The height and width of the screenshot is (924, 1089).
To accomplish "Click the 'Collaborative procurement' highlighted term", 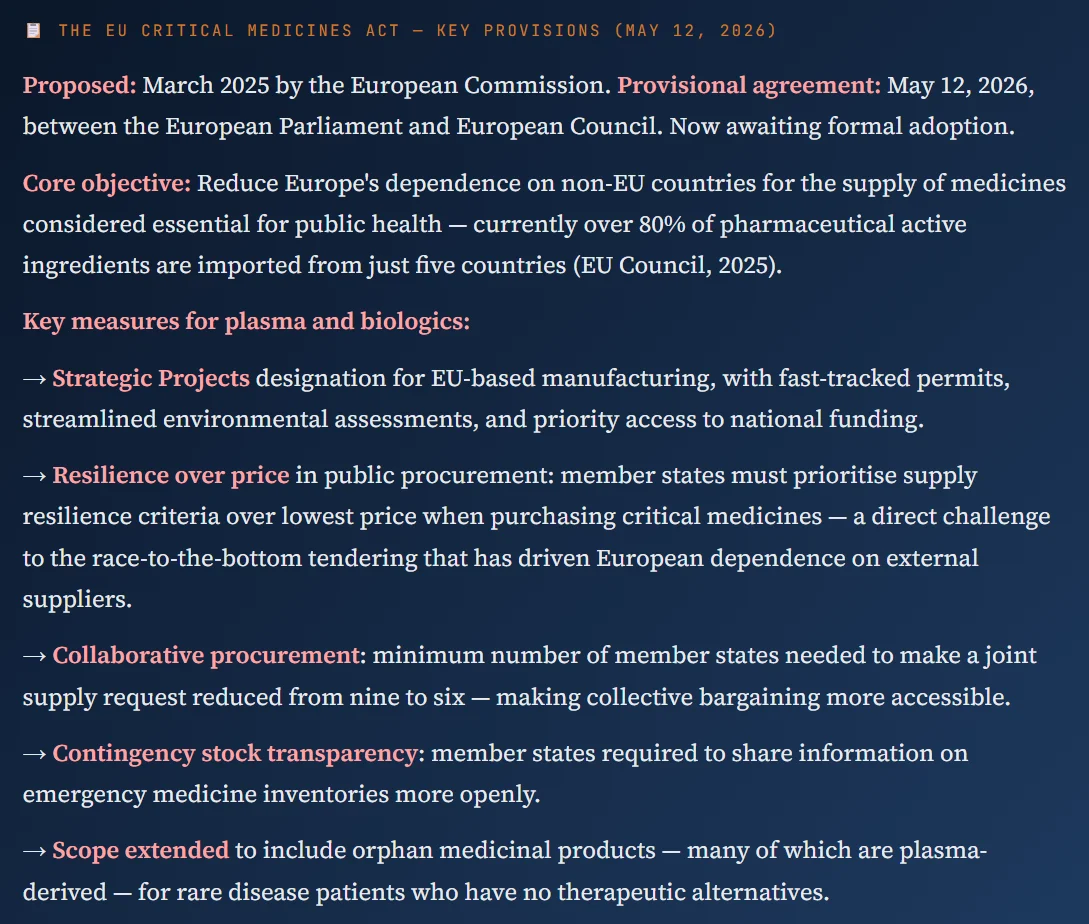I will [206, 656].
